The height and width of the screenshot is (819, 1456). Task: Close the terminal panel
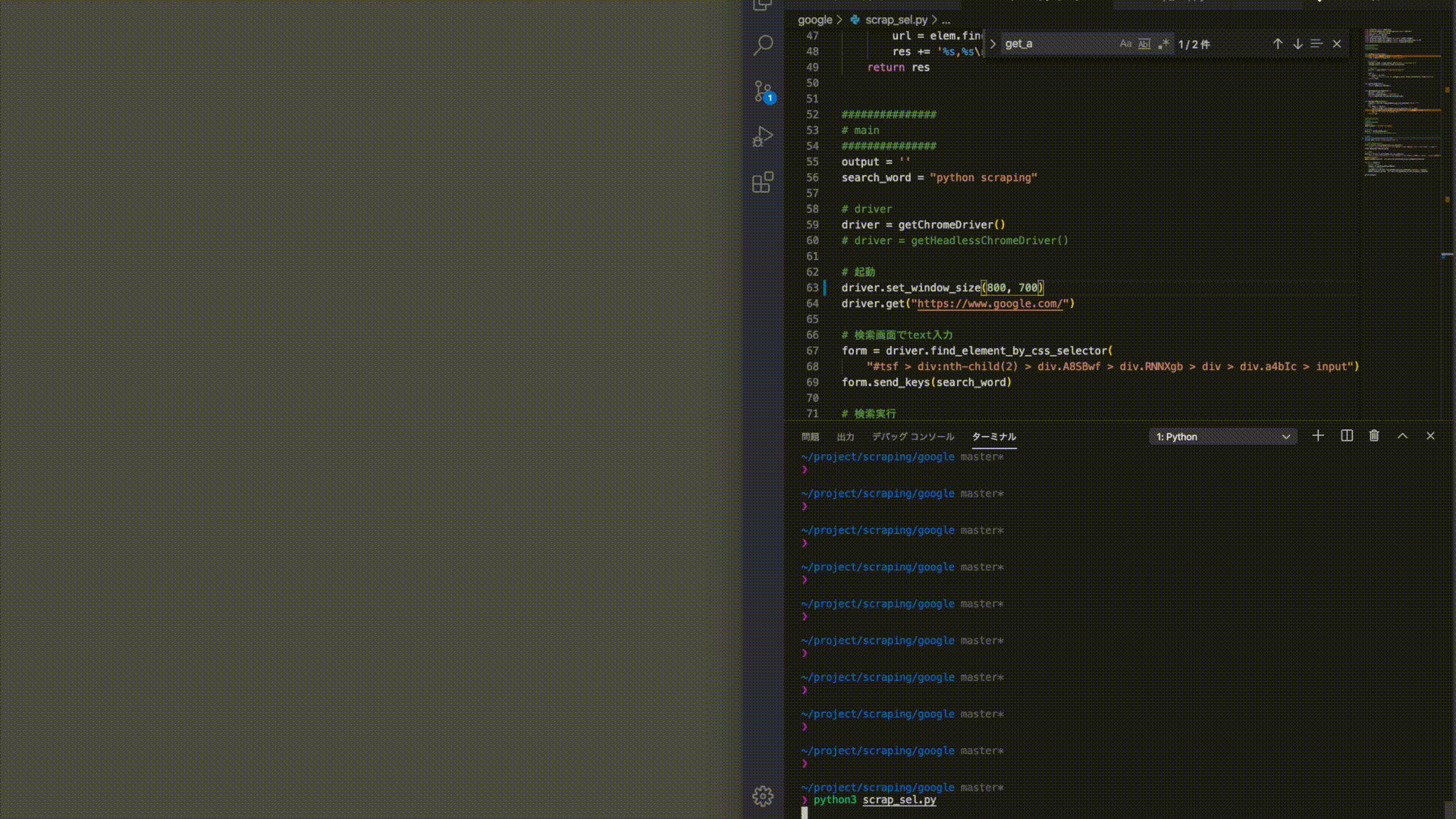[1430, 436]
